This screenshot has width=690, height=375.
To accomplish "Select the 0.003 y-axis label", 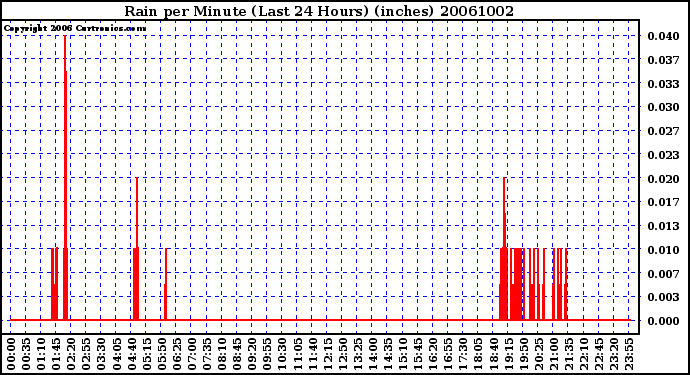I will [663, 298].
